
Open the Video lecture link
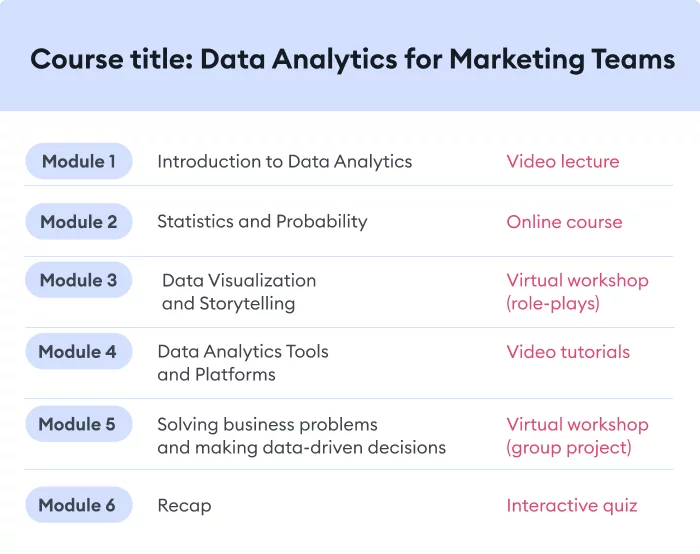pos(562,162)
